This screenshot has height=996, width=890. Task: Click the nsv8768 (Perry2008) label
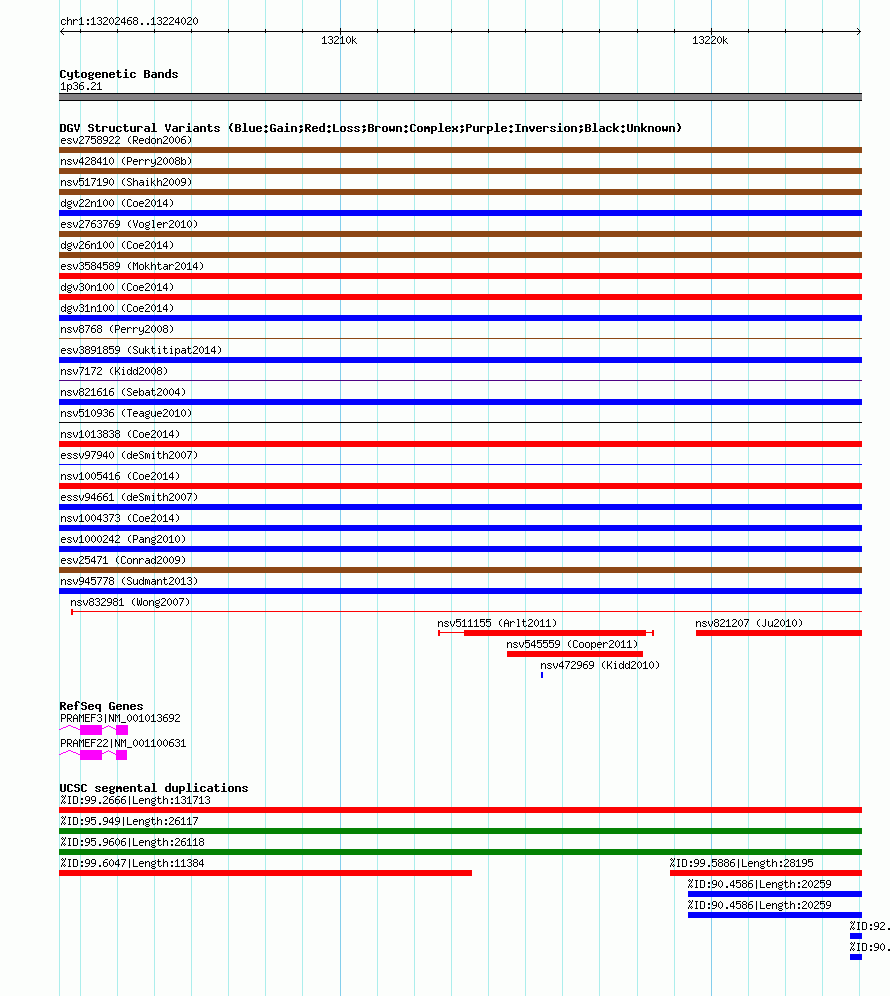[x=117, y=329]
